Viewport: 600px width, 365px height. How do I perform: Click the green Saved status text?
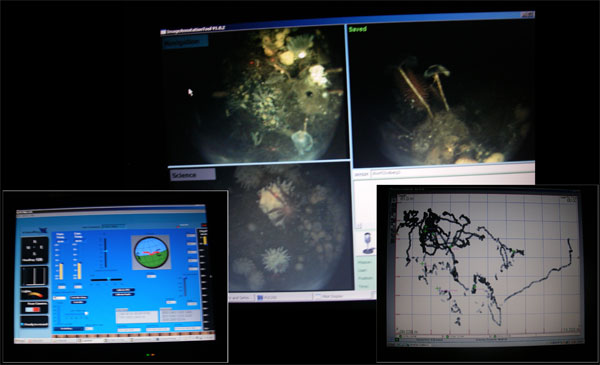coord(358,29)
